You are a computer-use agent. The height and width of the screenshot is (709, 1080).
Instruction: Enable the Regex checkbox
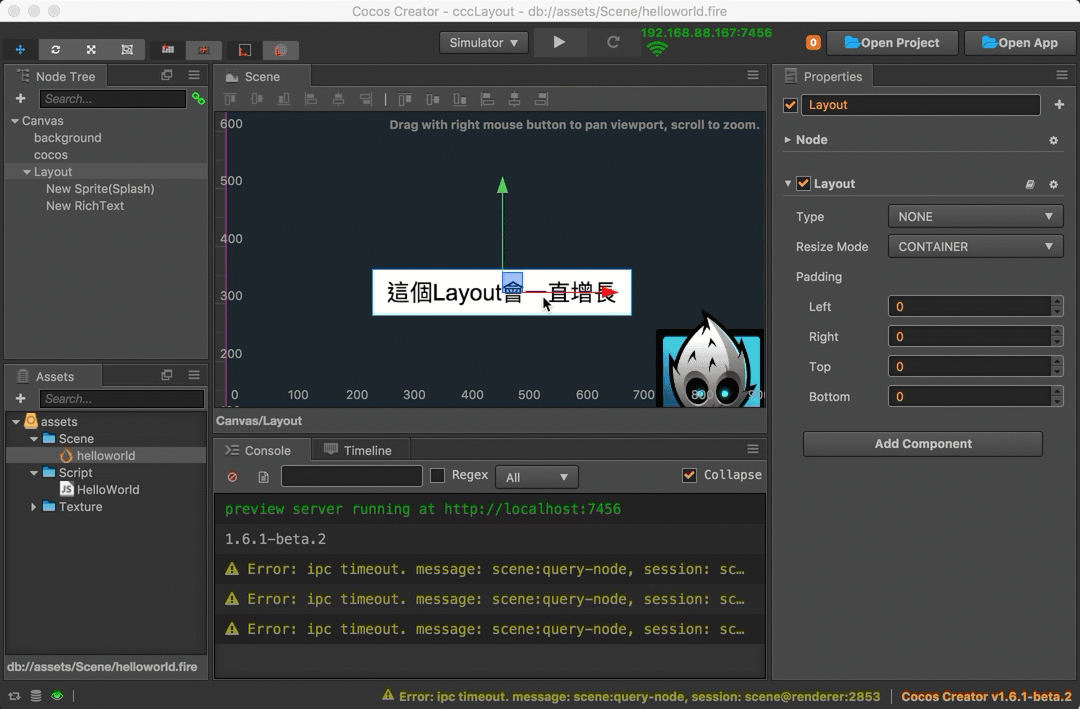tap(437, 475)
